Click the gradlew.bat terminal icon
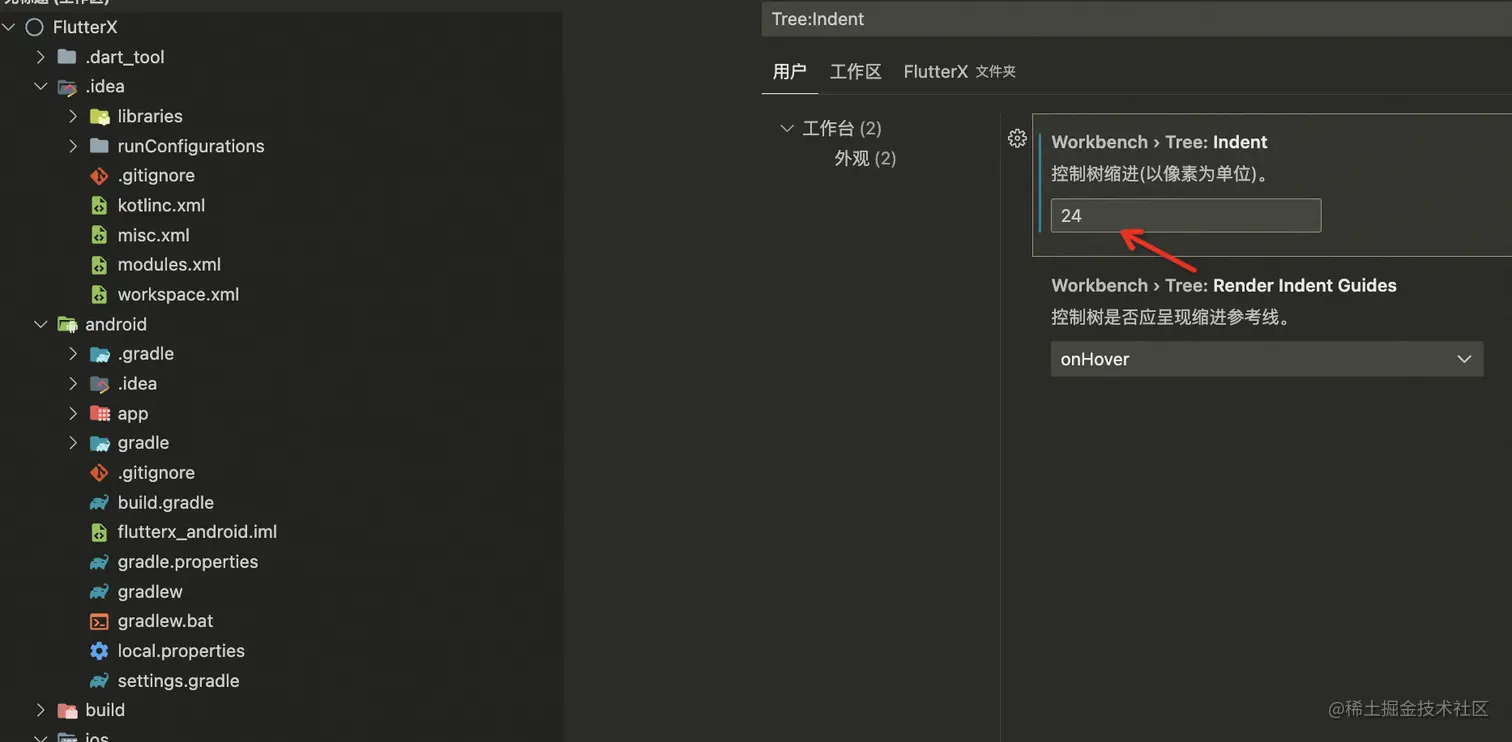Screen dimensions: 1512x742 coord(99,622)
